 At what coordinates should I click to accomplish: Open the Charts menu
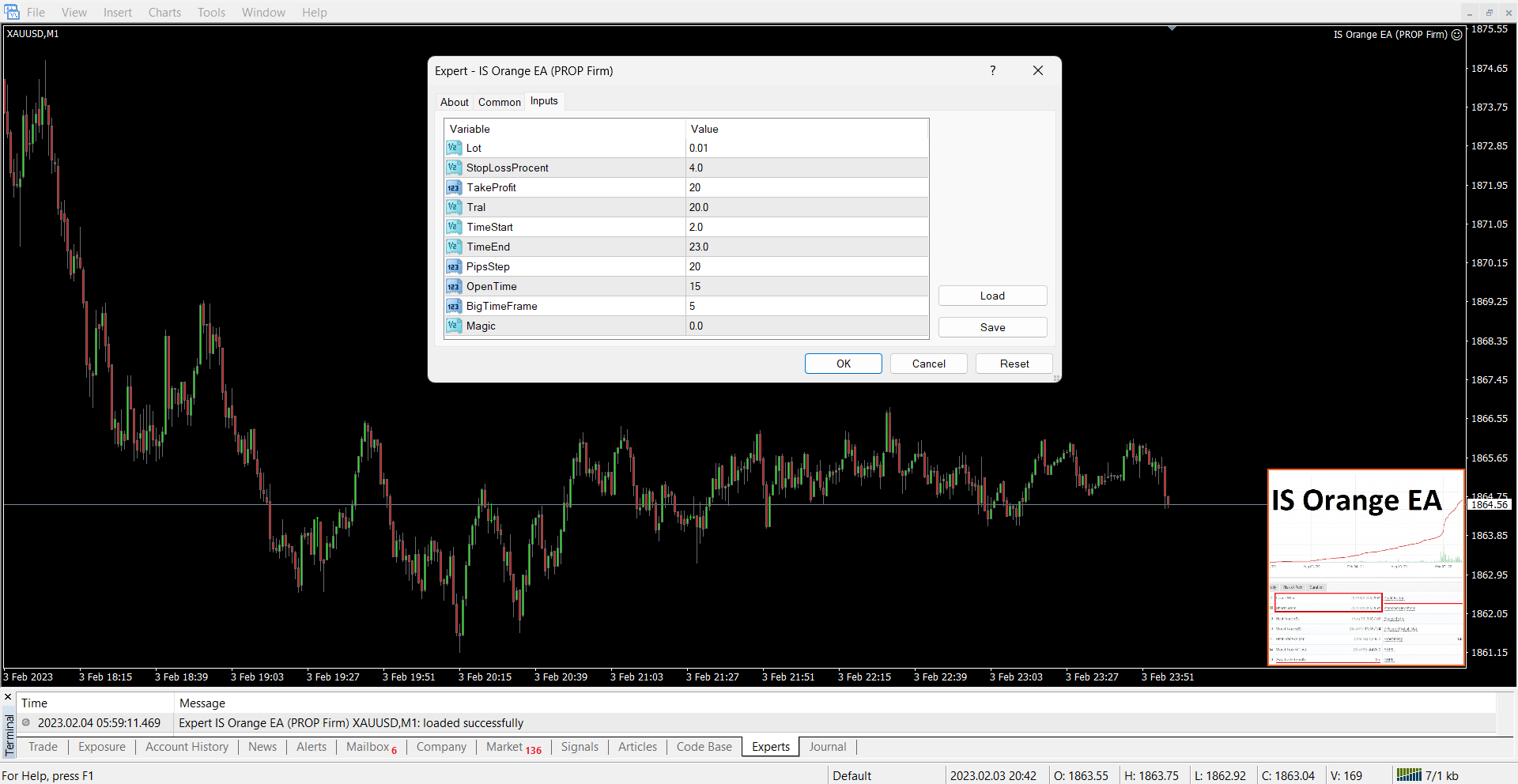click(x=164, y=13)
